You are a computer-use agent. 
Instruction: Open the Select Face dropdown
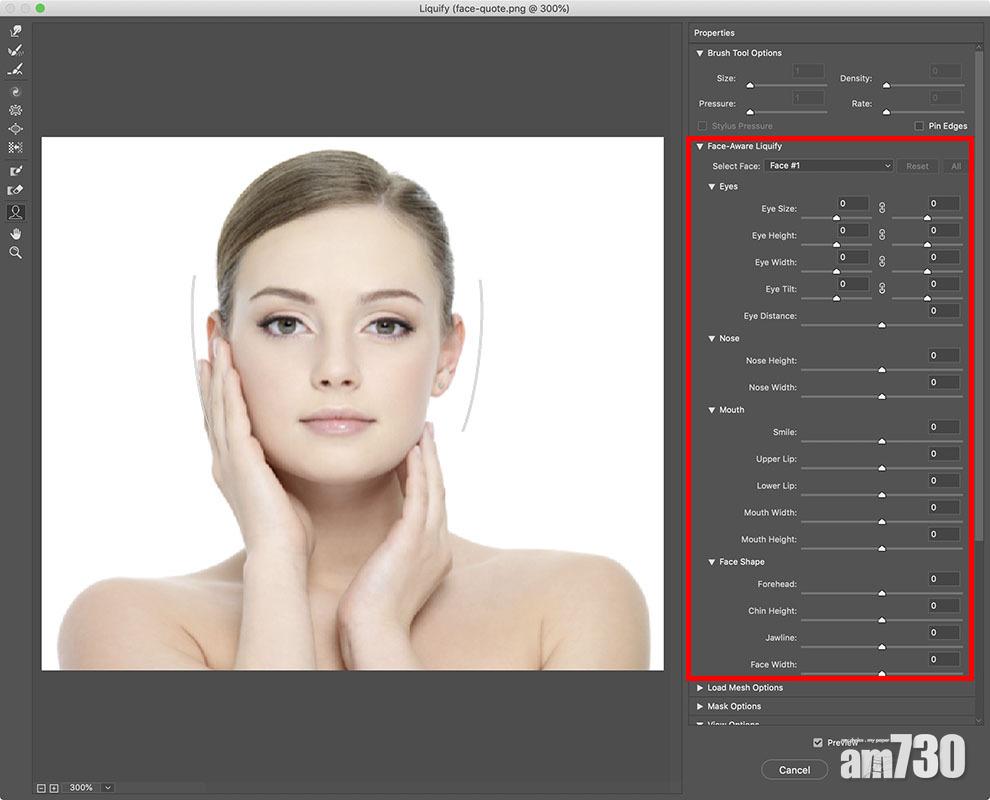[828, 166]
